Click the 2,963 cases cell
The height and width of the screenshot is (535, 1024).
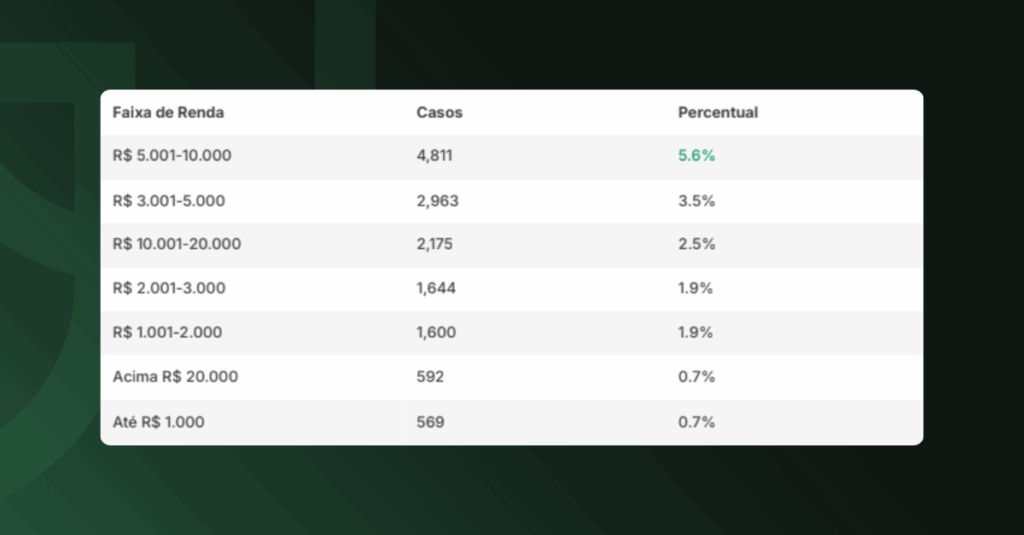(437, 201)
